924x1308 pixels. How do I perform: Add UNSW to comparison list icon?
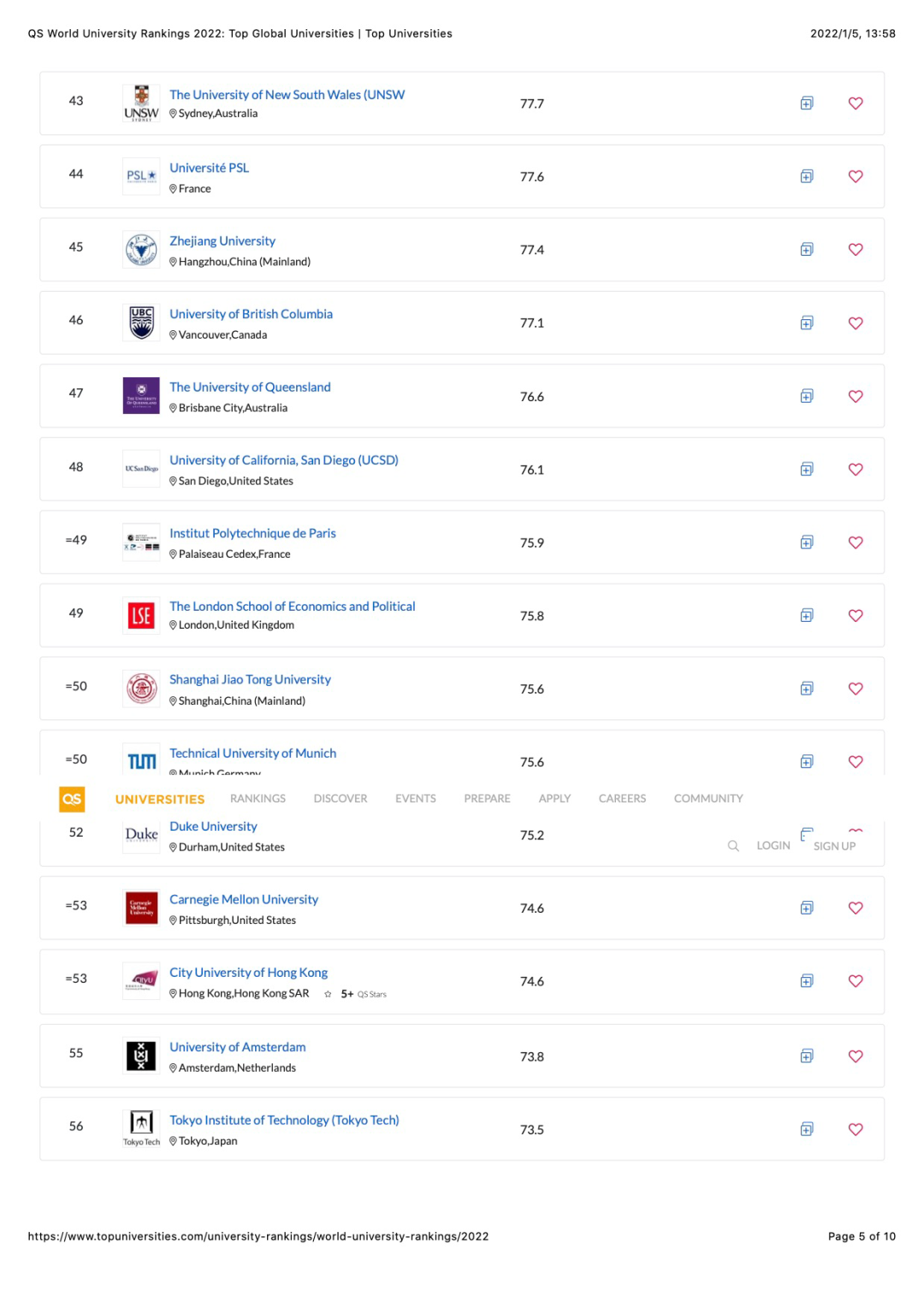point(807,104)
